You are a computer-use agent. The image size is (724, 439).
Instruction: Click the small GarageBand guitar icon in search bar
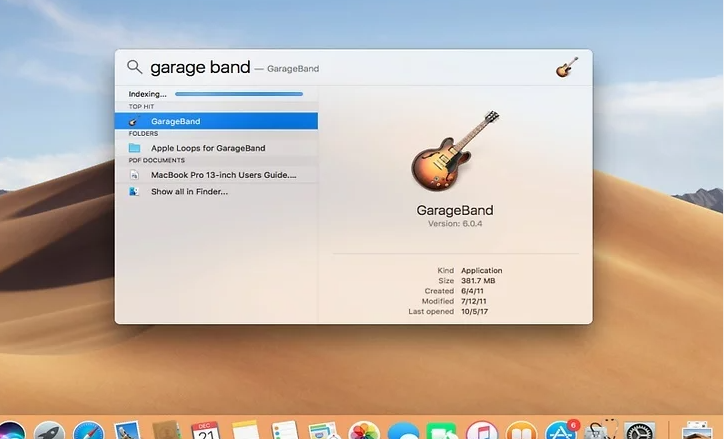[567, 67]
